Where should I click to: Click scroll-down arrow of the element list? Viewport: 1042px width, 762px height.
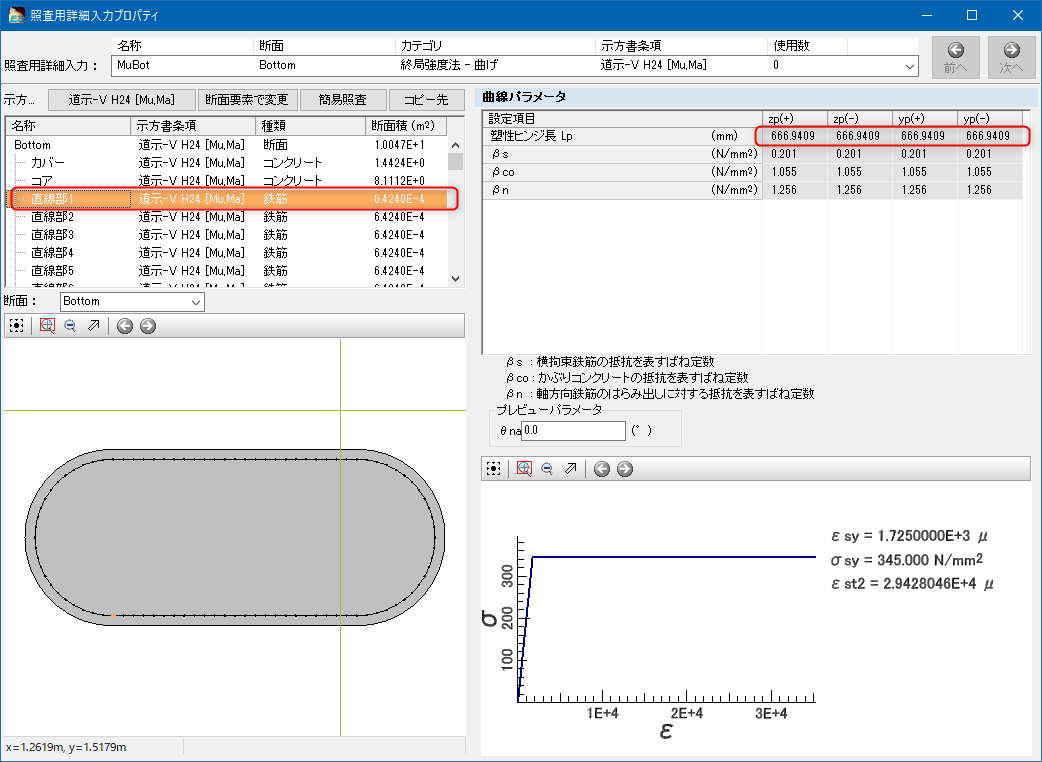456,280
